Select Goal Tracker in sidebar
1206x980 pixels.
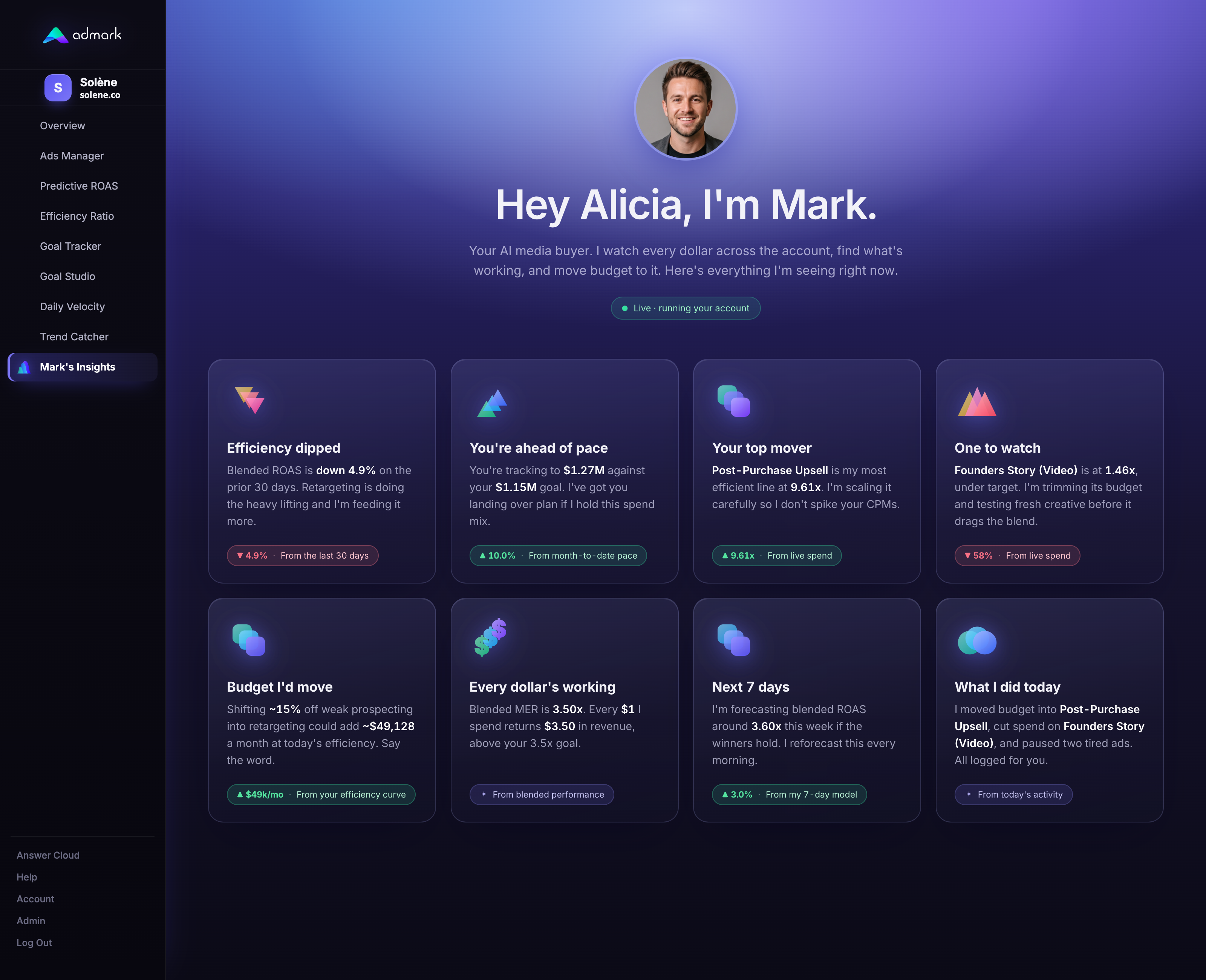[70, 247]
